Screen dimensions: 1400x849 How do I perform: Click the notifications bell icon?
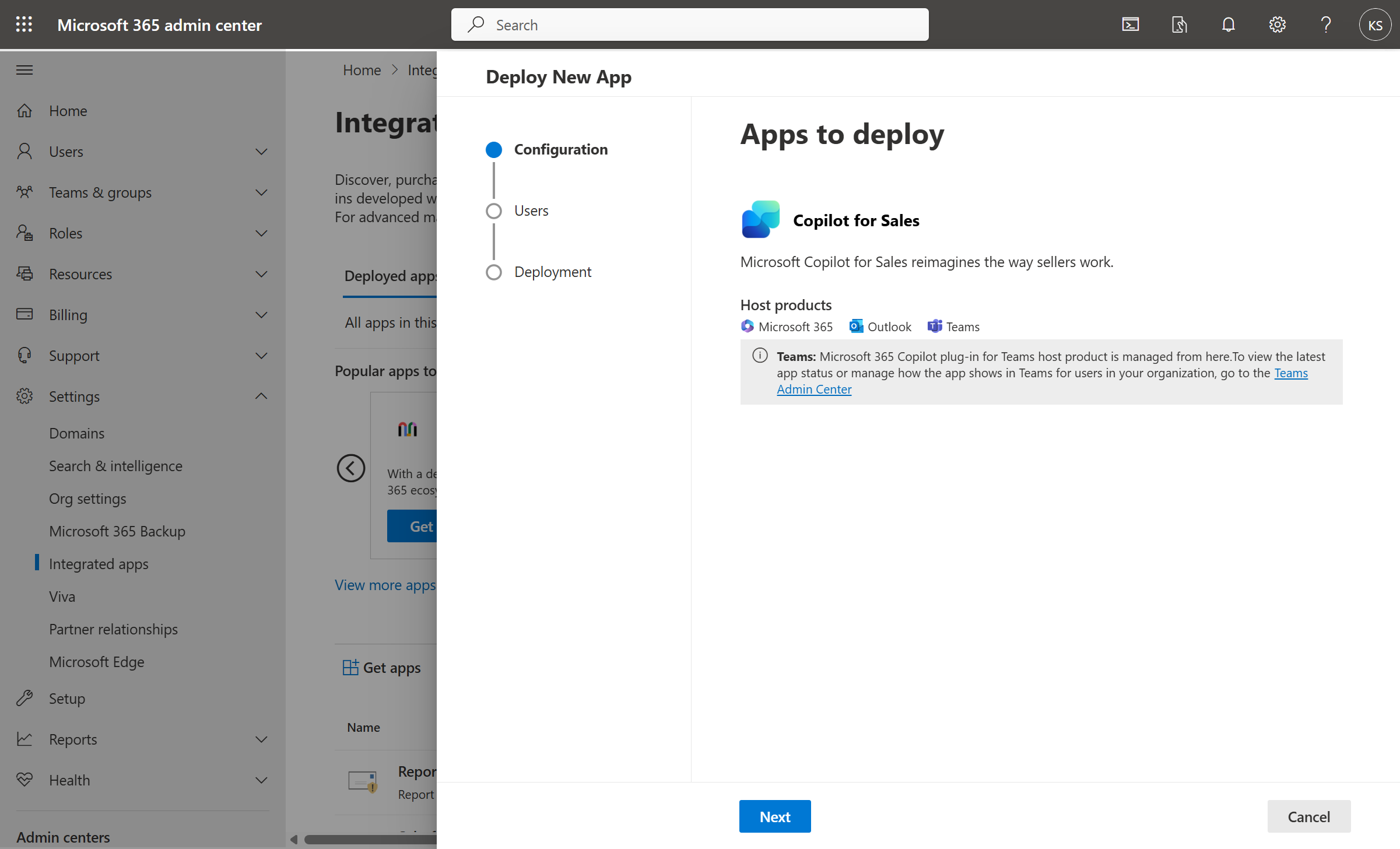click(1228, 24)
